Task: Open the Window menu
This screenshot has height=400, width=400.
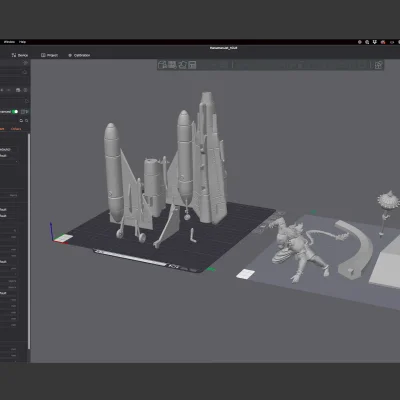Action: [9, 42]
